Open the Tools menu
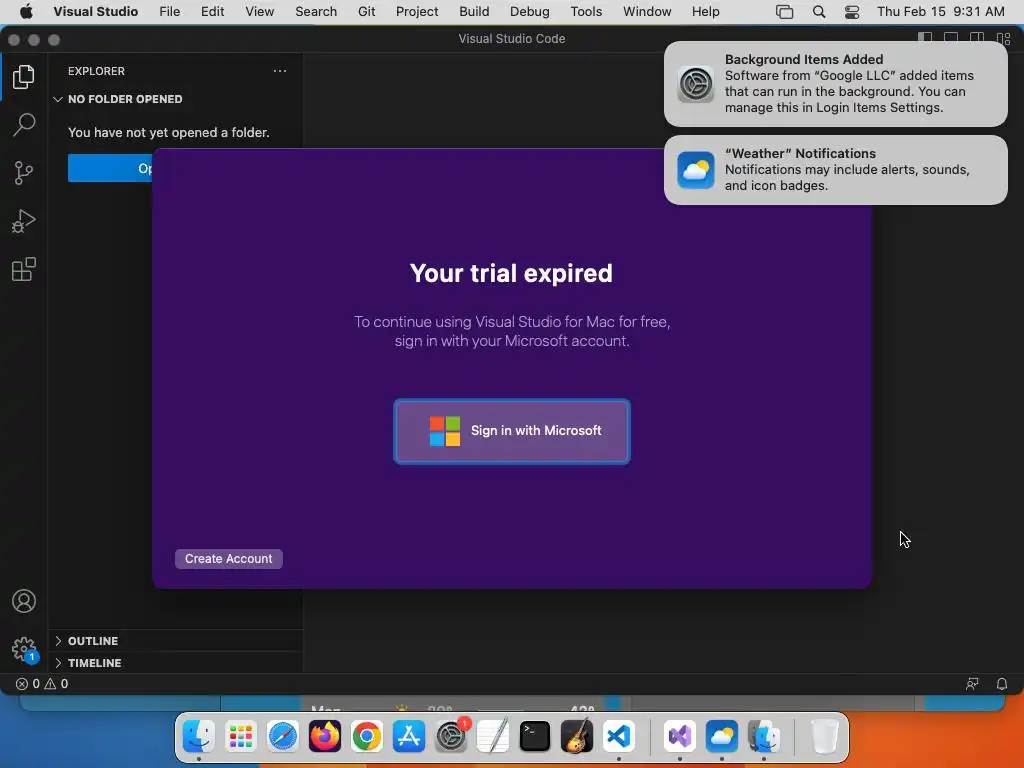 (x=586, y=12)
